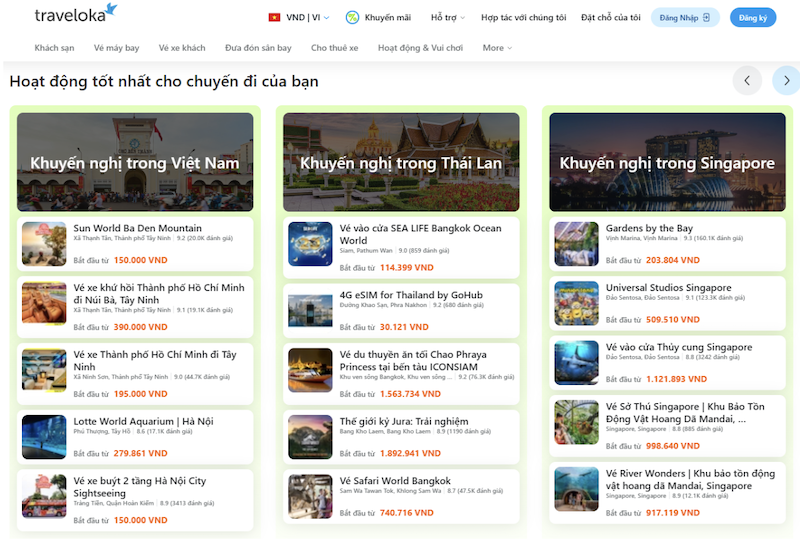Click the Hà Nội City Sightseeing bus thumbnail
The height and width of the screenshot is (540, 800).
44,496
